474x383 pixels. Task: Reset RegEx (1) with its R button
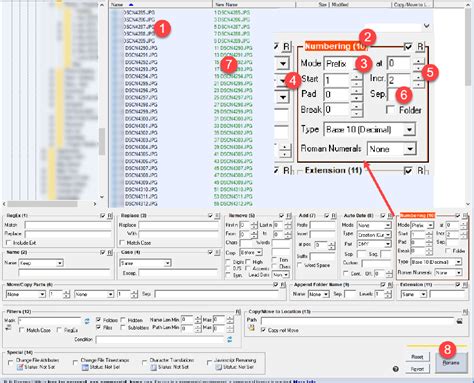tap(110, 216)
